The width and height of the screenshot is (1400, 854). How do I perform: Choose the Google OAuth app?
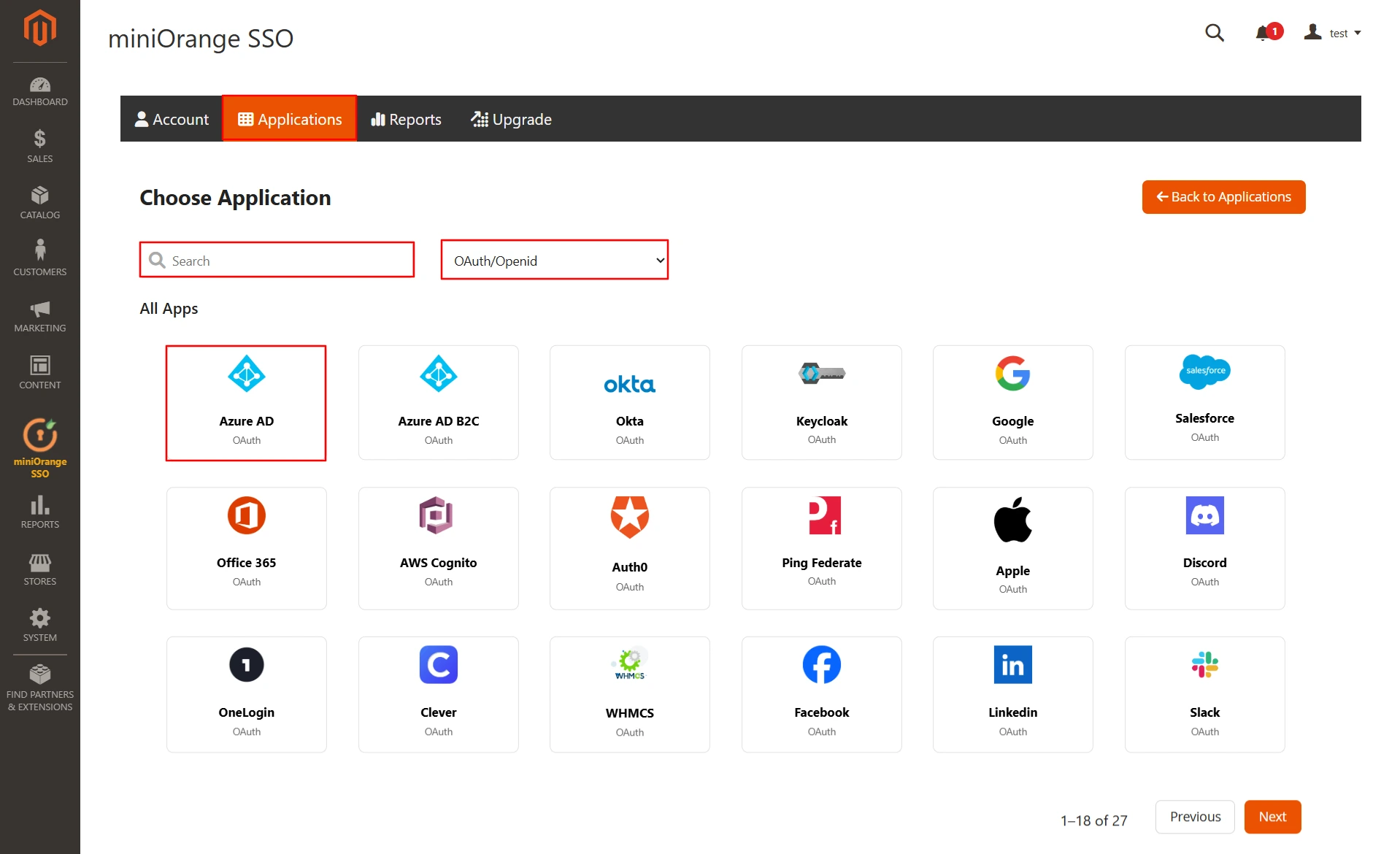1012,402
